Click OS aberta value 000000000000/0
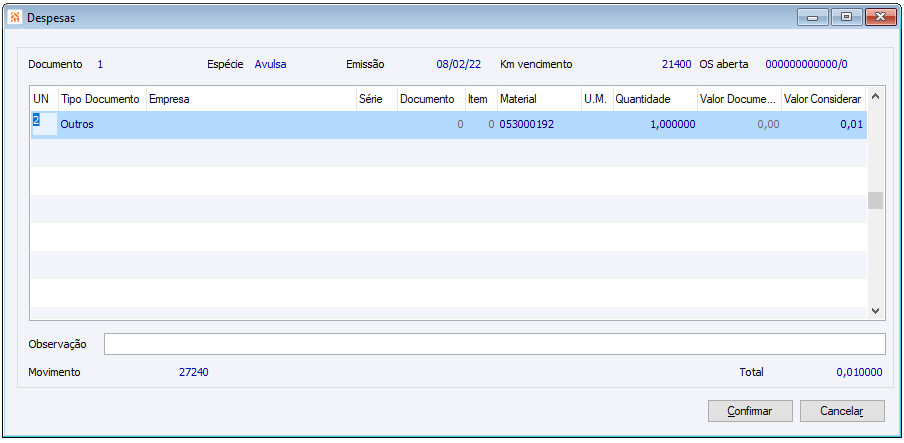 tap(807, 65)
